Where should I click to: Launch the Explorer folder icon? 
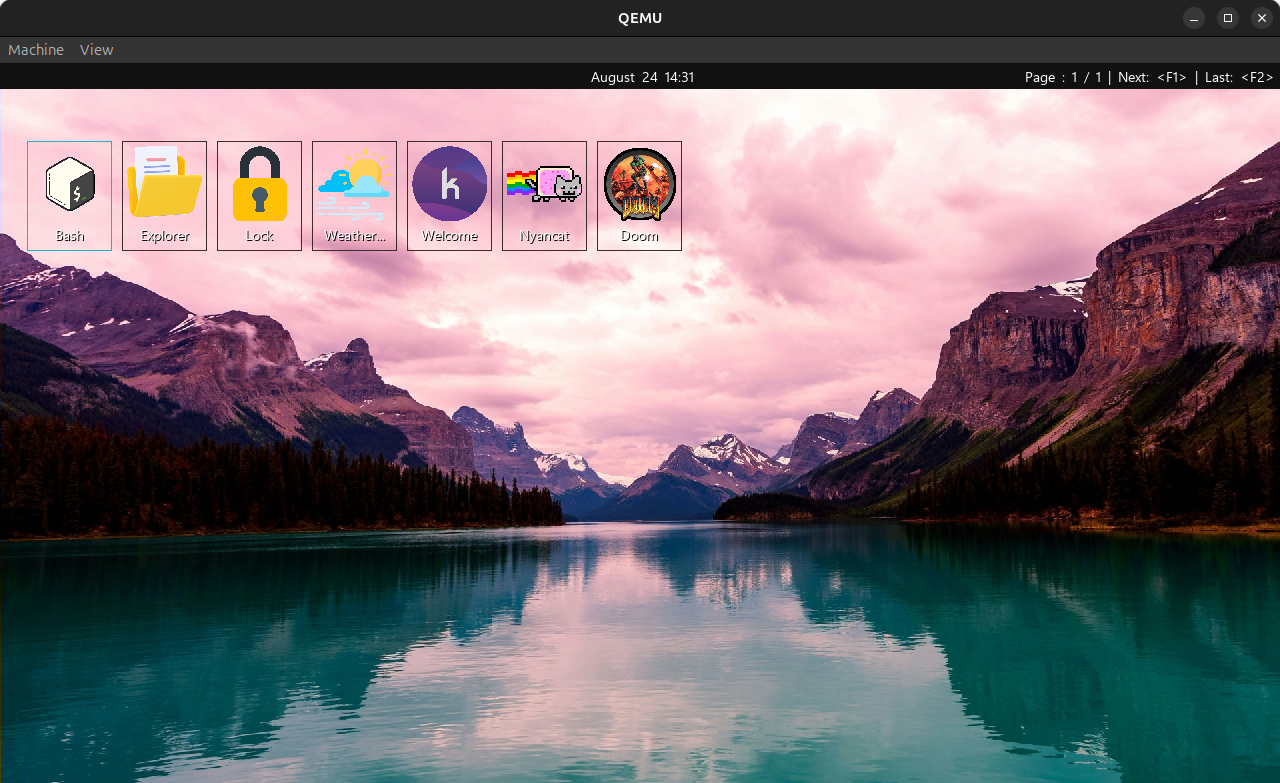pos(164,185)
